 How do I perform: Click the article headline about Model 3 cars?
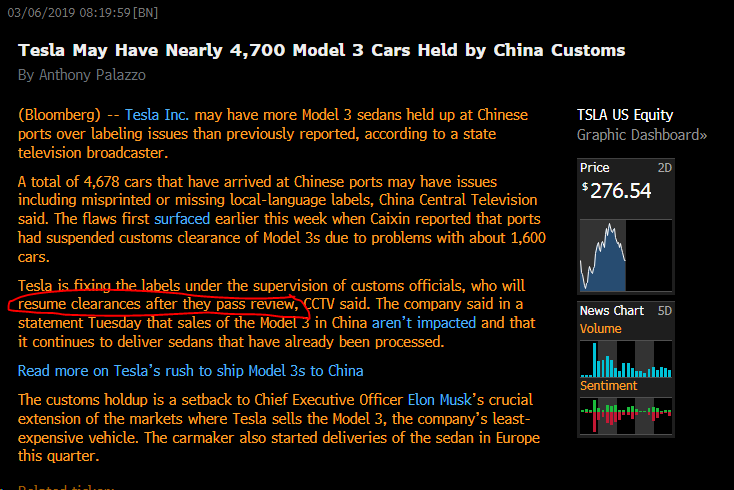(321, 50)
